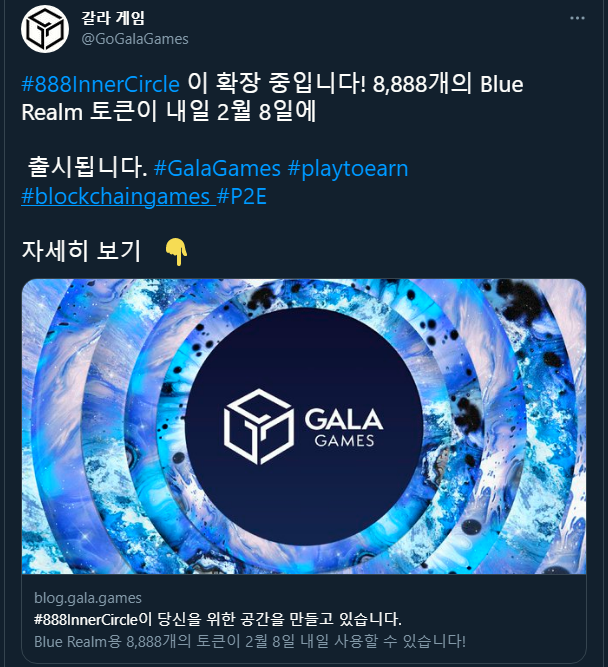Open the @GoGalaGames handle
The height and width of the screenshot is (667, 608).
point(135,39)
